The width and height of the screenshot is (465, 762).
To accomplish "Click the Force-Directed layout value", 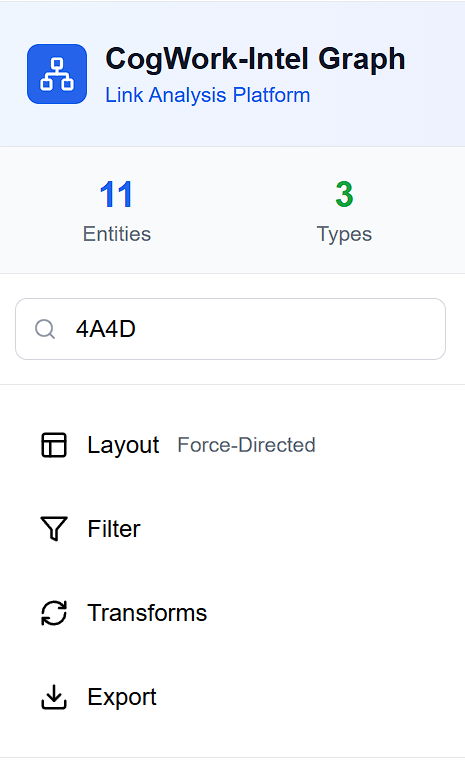I will [x=246, y=445].
